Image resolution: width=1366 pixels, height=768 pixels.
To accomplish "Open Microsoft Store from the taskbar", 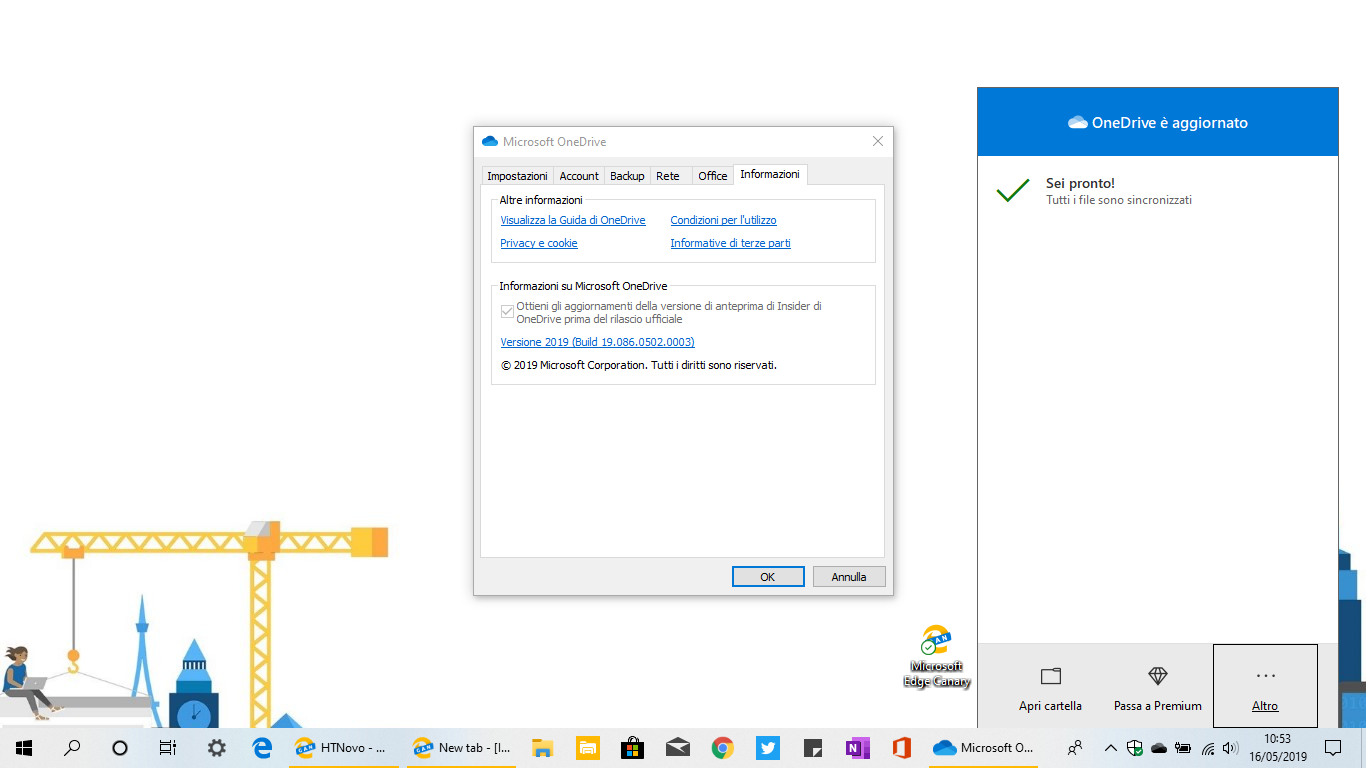I will (632, 747).
